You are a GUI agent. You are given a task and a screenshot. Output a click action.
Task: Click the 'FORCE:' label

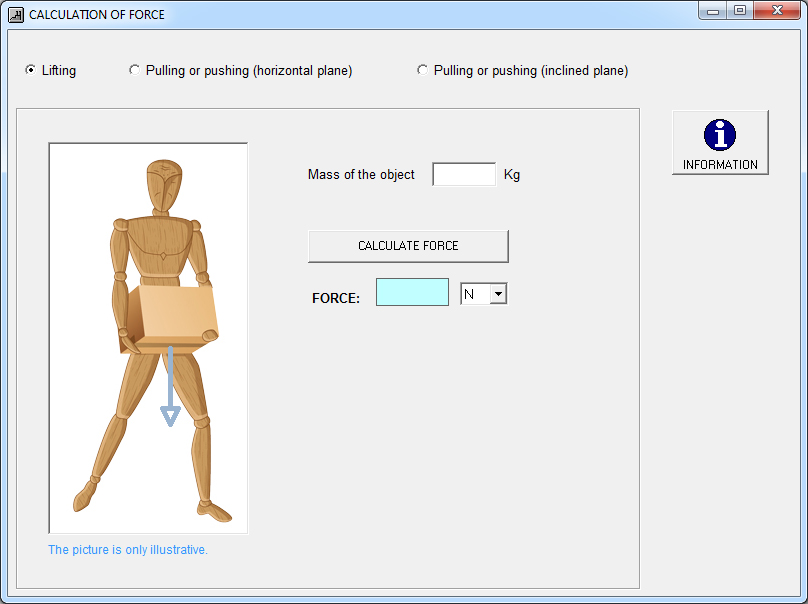coord(335,298)
